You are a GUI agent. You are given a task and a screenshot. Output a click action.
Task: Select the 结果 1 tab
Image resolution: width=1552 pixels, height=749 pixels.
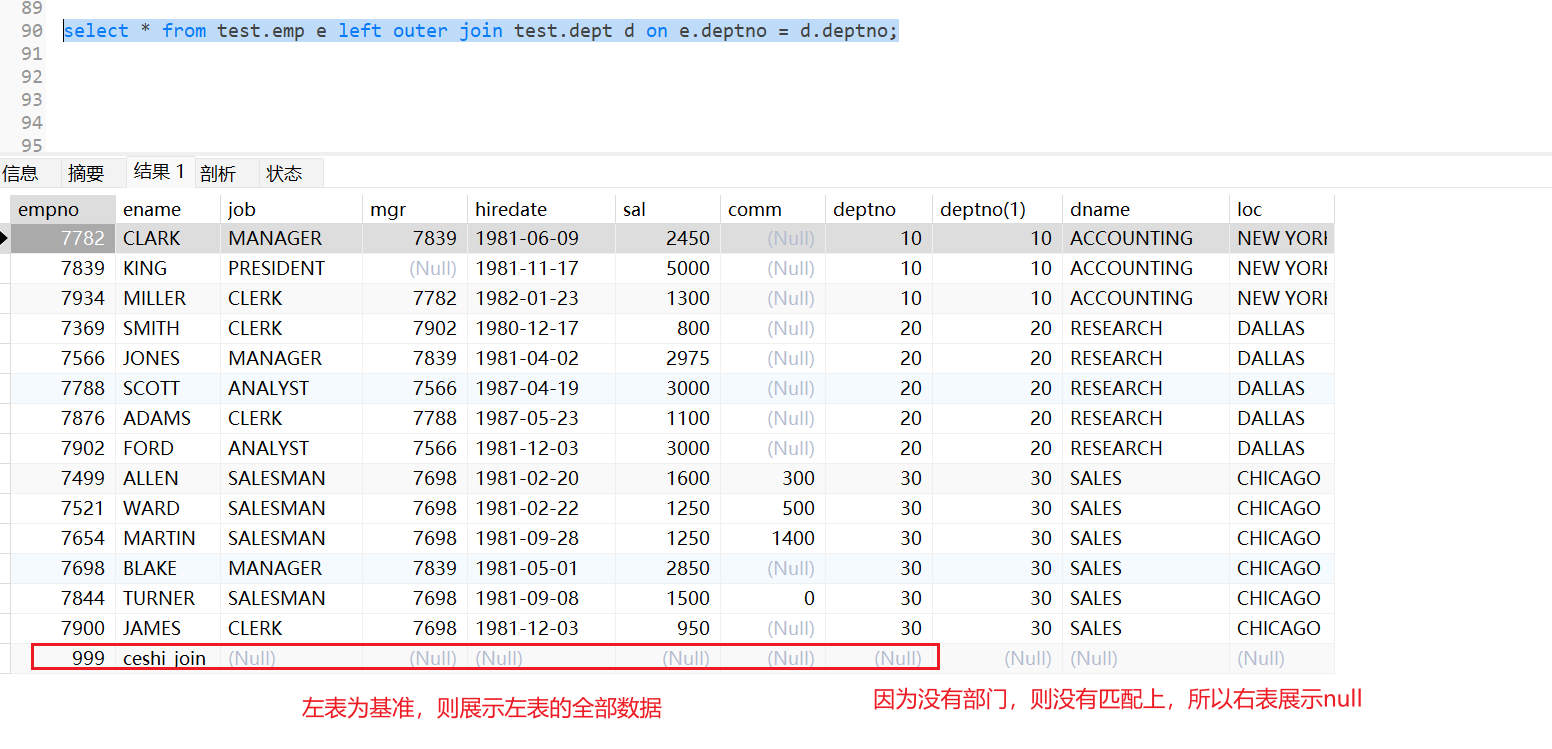(x=159, y=172)
